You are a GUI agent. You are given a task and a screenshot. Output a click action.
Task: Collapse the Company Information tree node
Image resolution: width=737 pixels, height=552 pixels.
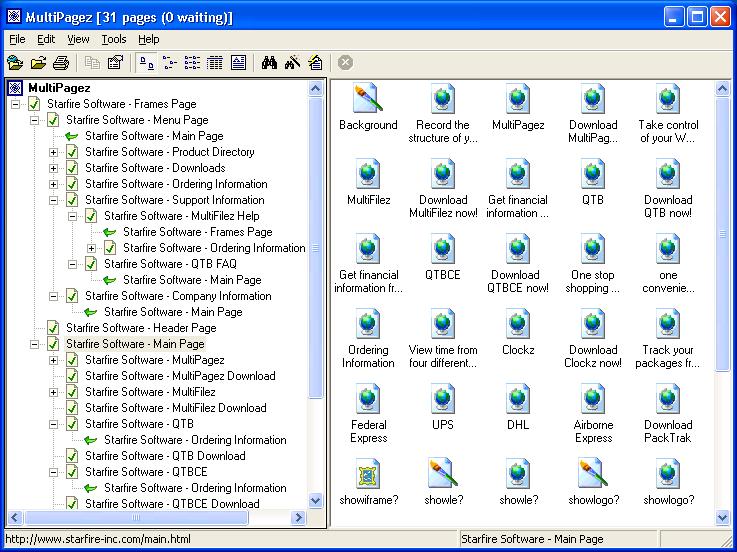tap(54, 296)
